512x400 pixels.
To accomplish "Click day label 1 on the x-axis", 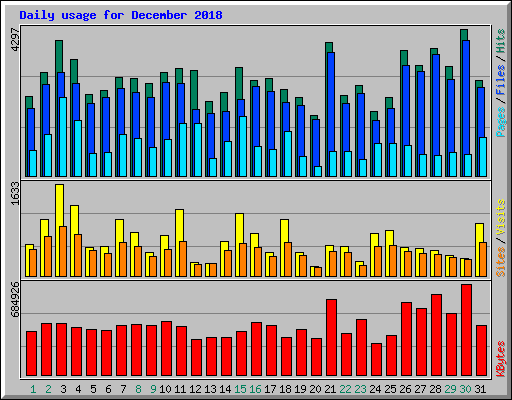I will (x=33, y=389).
